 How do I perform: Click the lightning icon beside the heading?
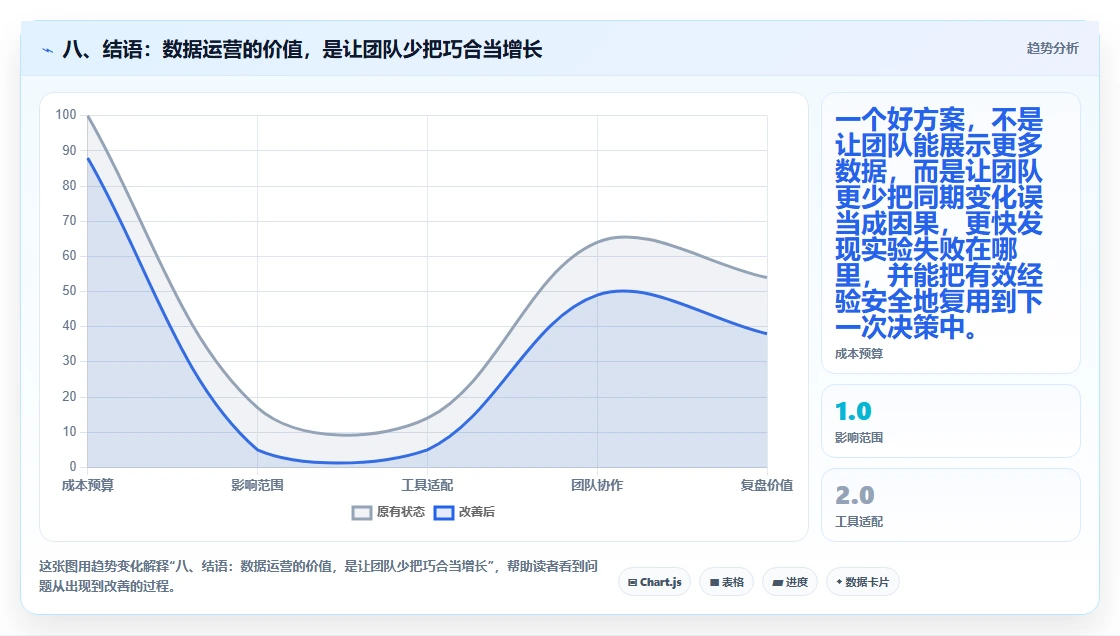tap(48, 50)
